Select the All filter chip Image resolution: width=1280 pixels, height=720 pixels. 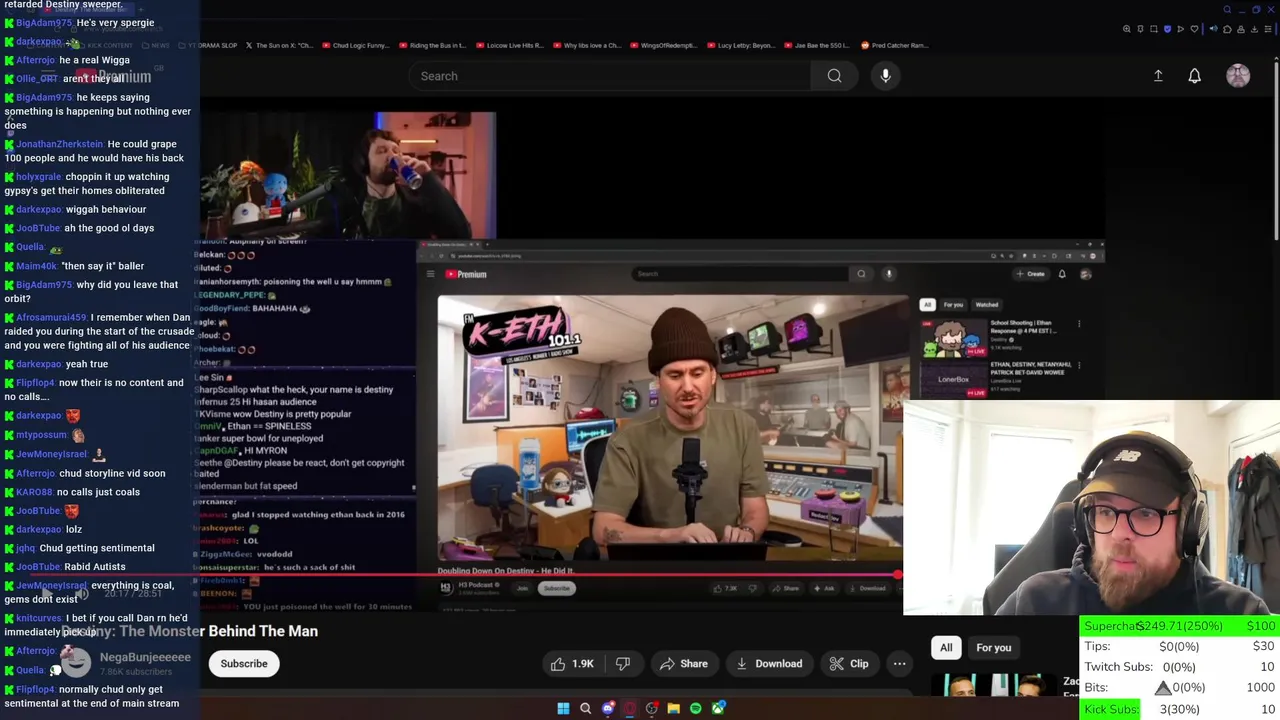click(946, 648)
